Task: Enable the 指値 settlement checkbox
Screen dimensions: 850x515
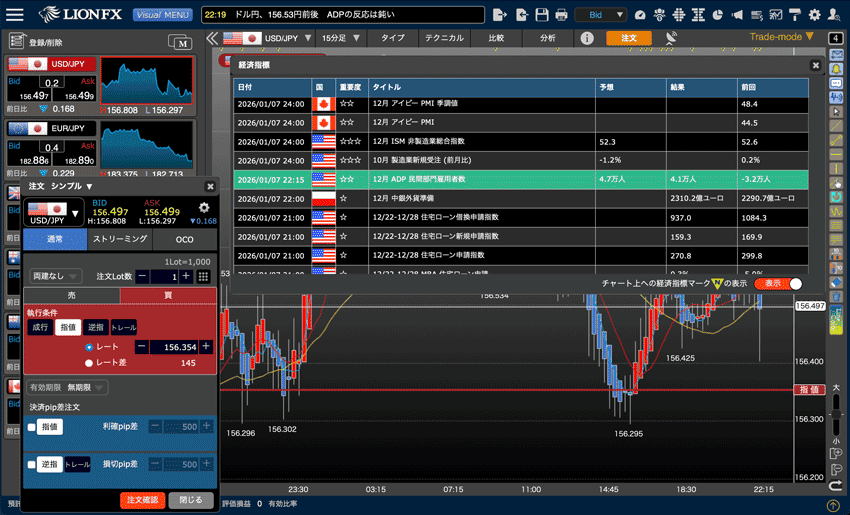Action: tap(31, 427)
